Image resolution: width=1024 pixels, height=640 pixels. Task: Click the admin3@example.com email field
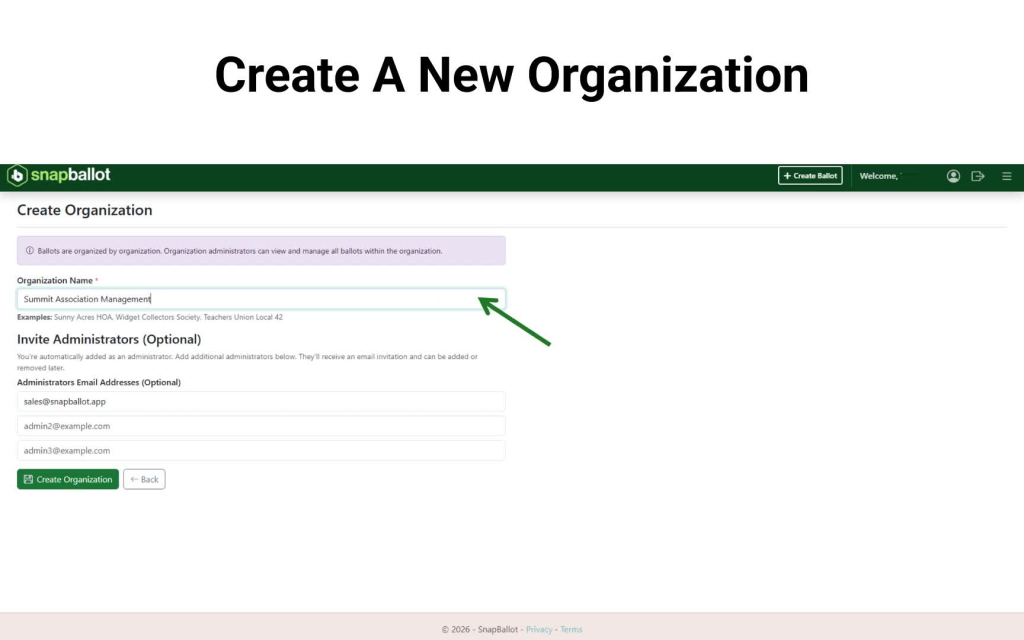(261, 451)
